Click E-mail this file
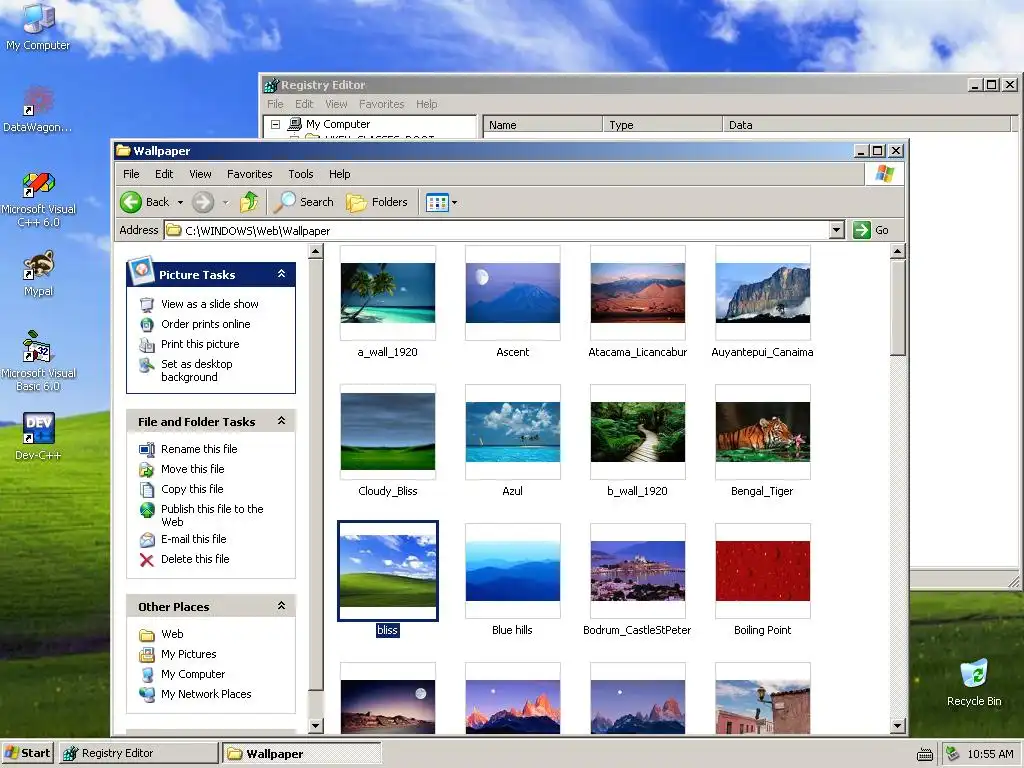The width and height of the screenshot is (1024, 768). (193, 539)
